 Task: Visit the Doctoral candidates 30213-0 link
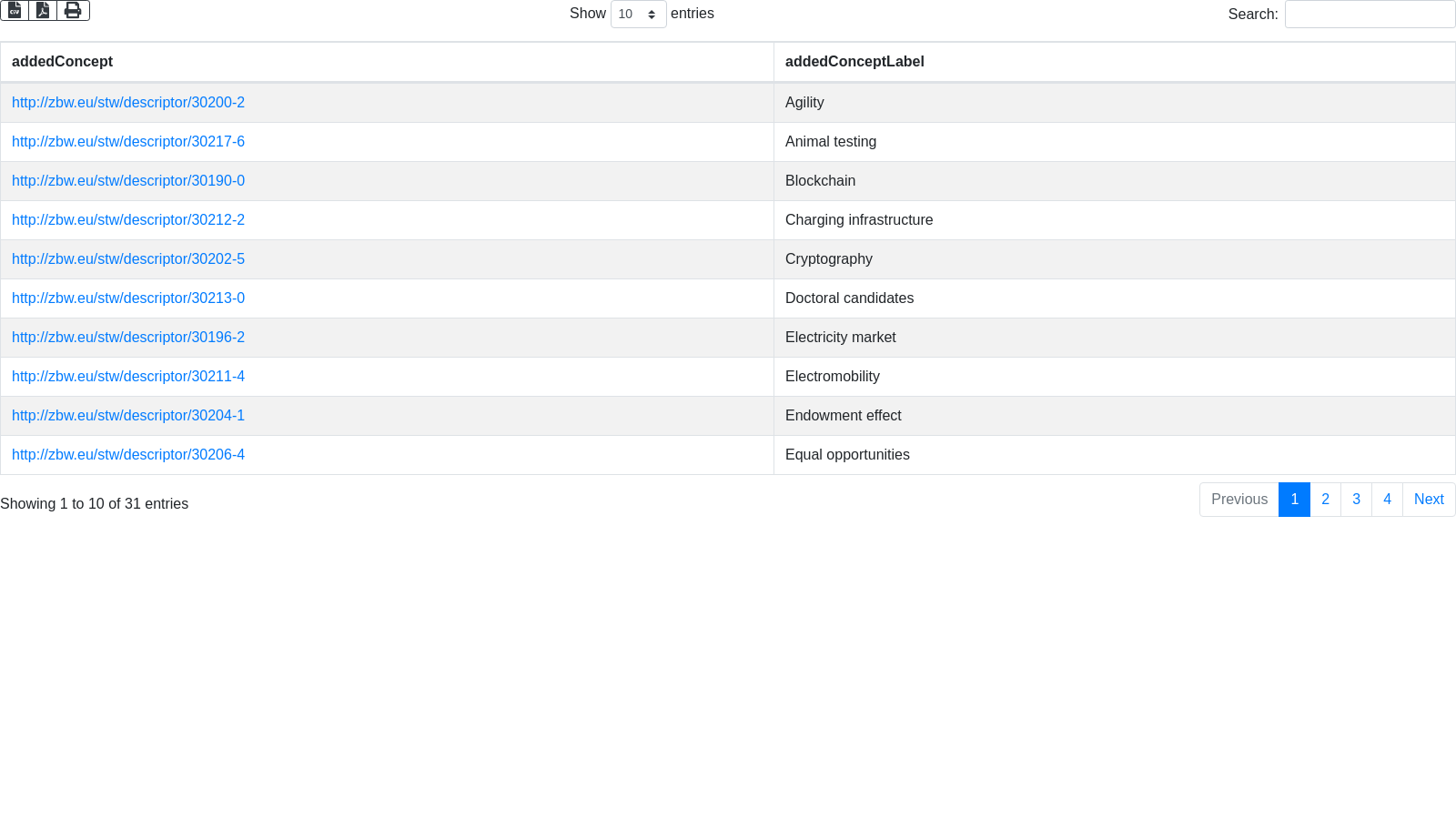pyautogui.click(x=128, y=298)
